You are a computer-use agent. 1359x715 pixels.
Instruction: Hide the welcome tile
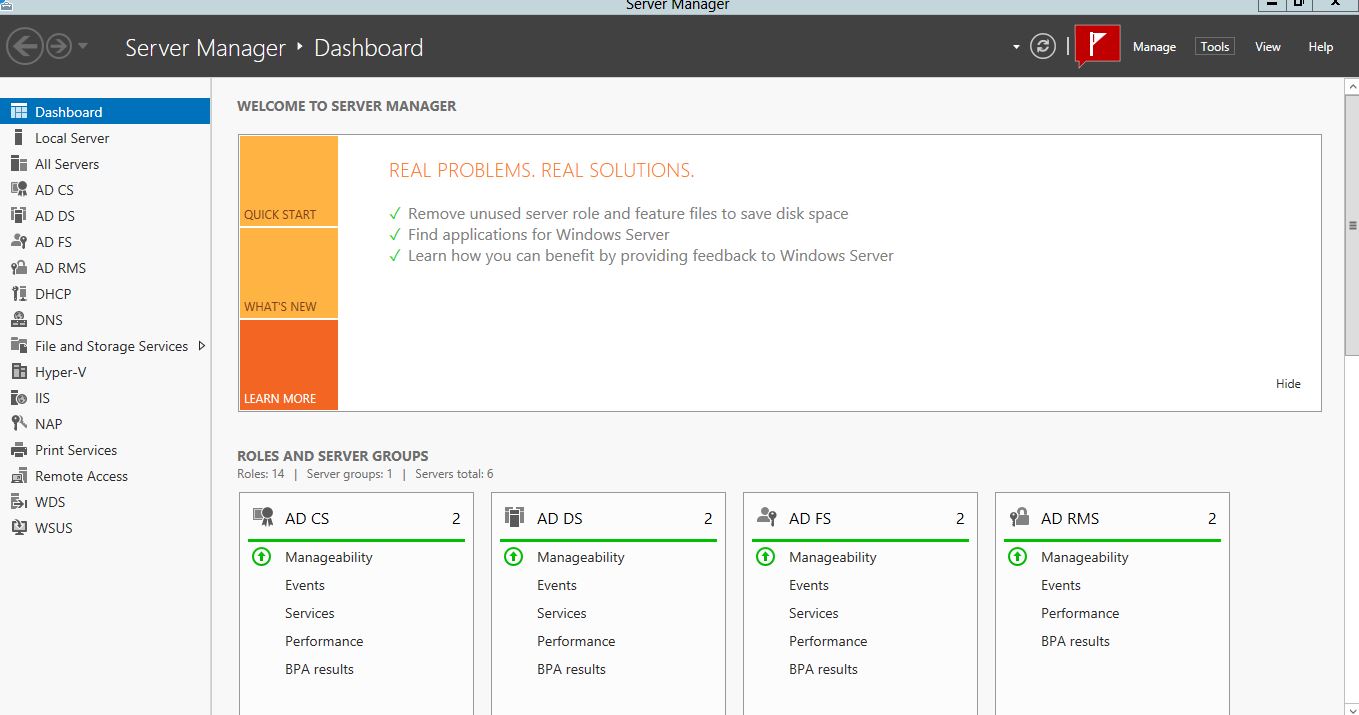click(x=1288, y=384)
